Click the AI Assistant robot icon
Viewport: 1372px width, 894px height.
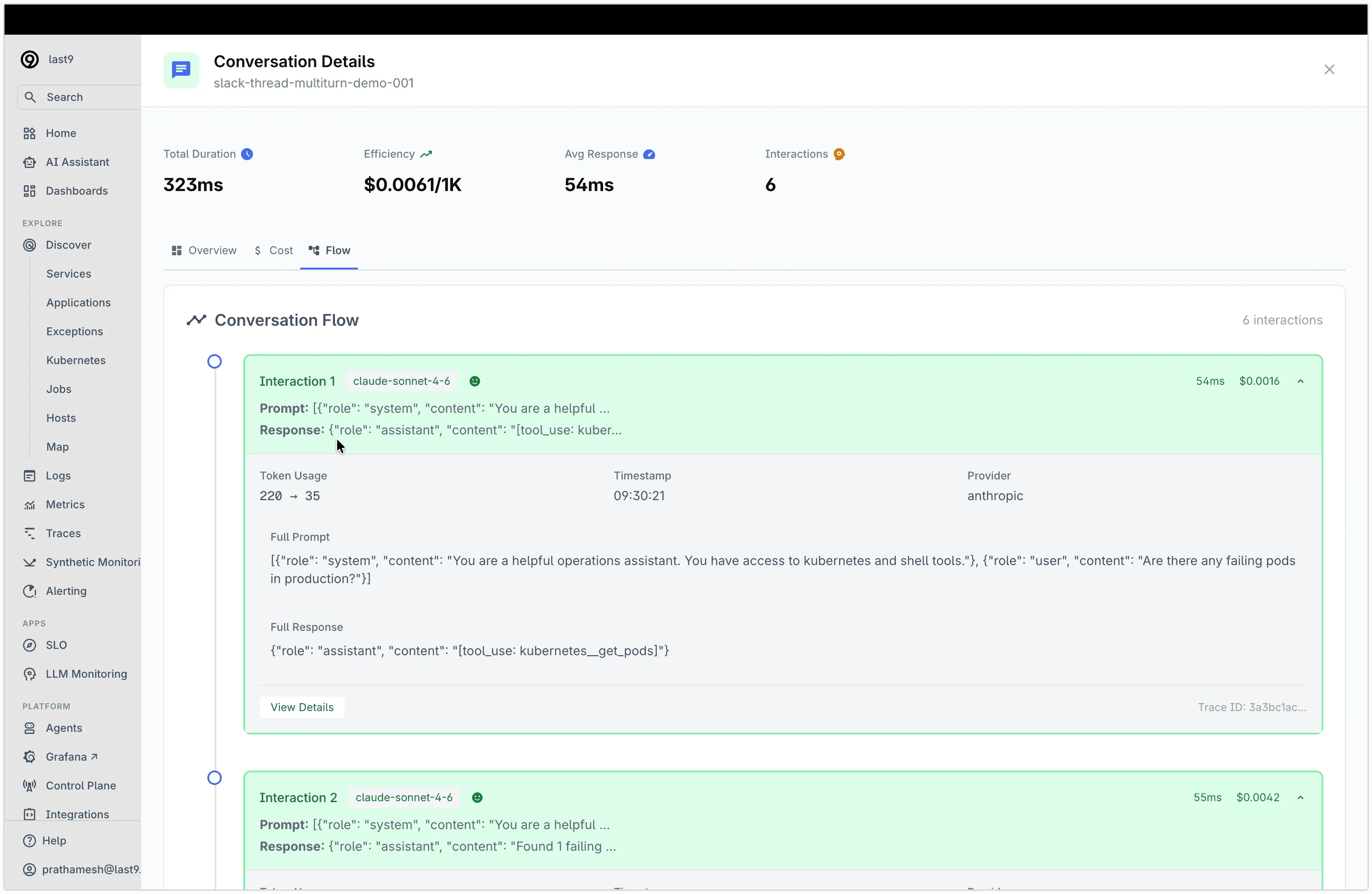29,162
